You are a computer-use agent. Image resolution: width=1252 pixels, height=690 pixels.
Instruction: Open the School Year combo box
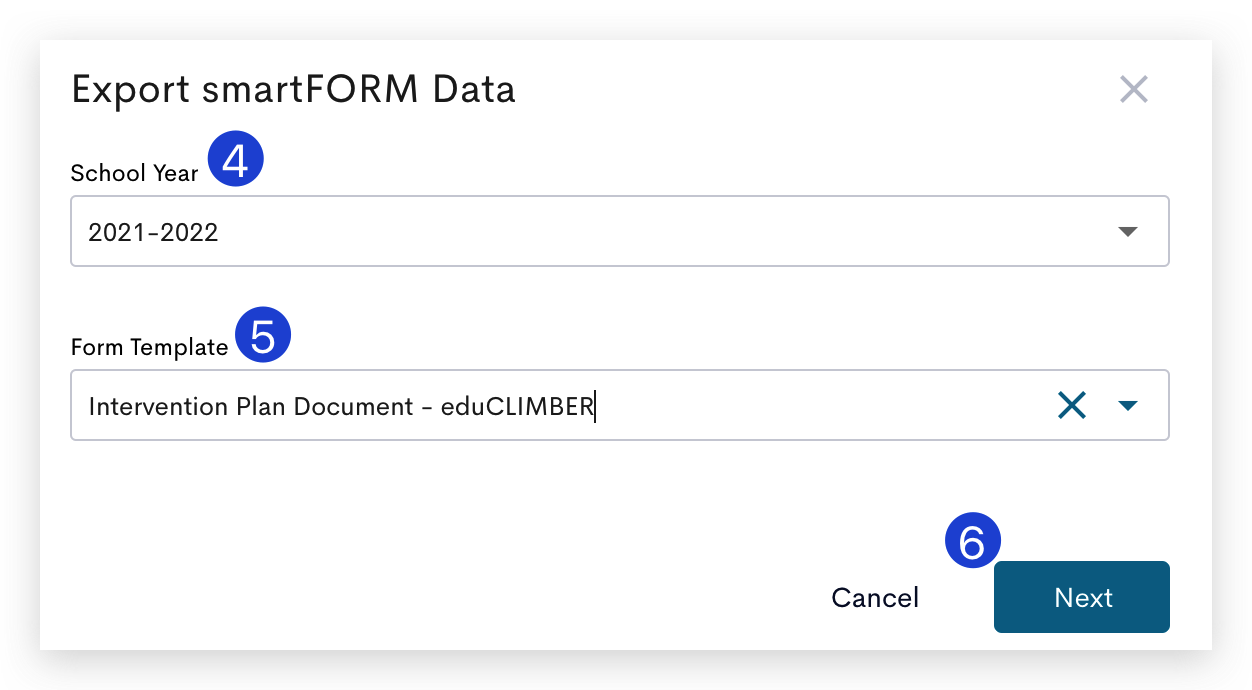point(620,231)
